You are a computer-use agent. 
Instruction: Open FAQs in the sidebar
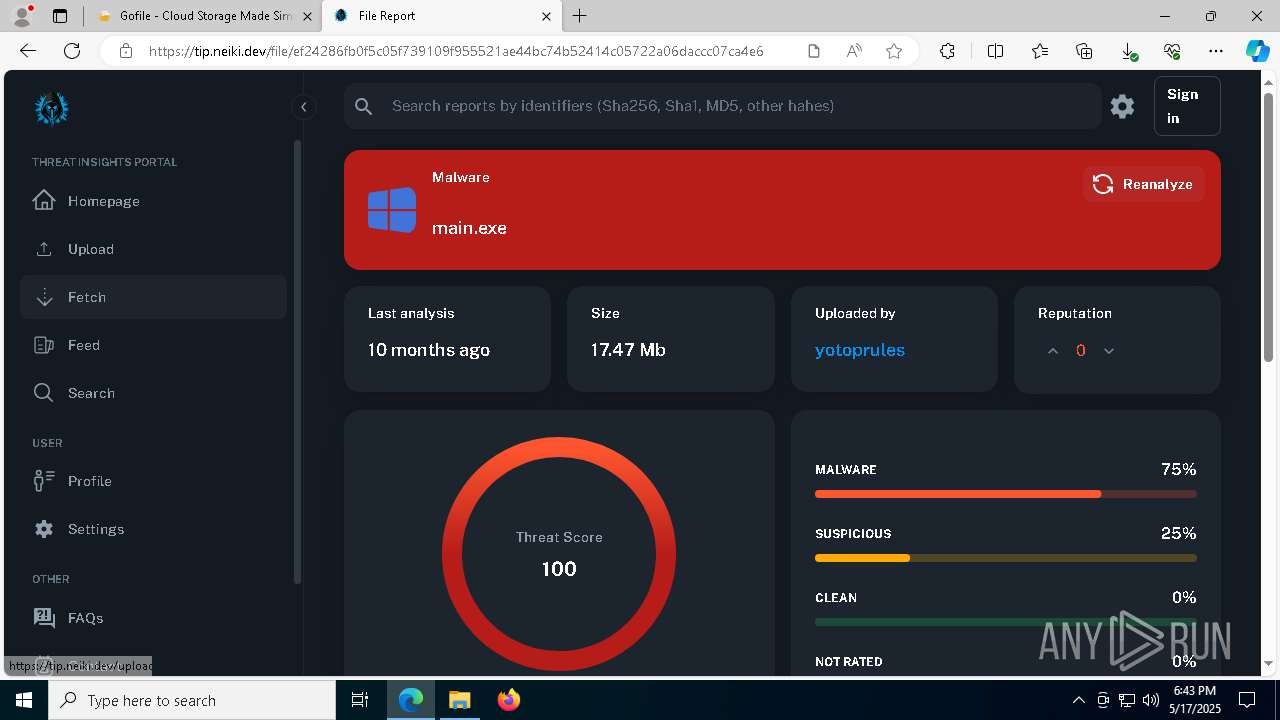153,618
